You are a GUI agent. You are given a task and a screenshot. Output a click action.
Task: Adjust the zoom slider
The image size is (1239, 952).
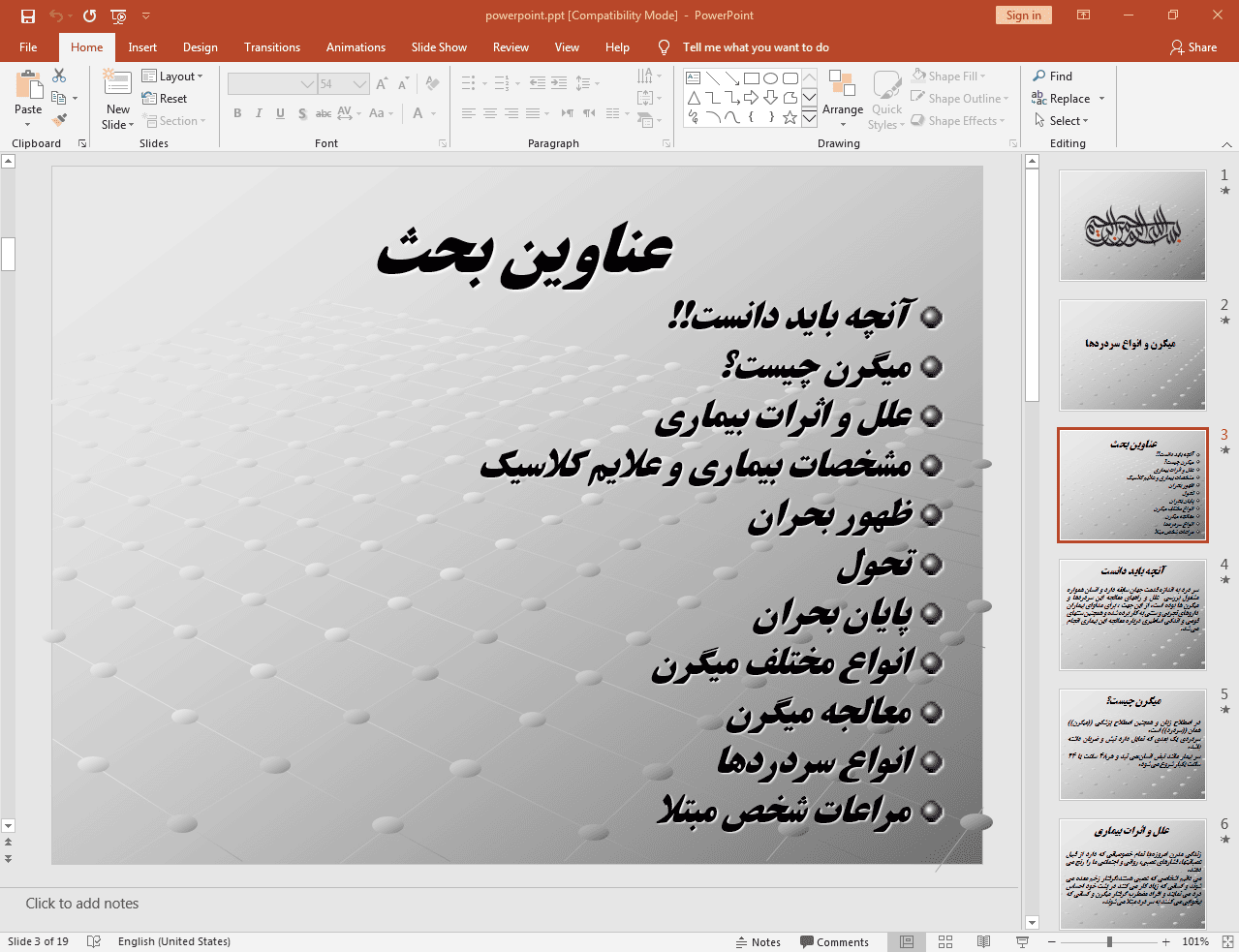tap(1108, 941)
